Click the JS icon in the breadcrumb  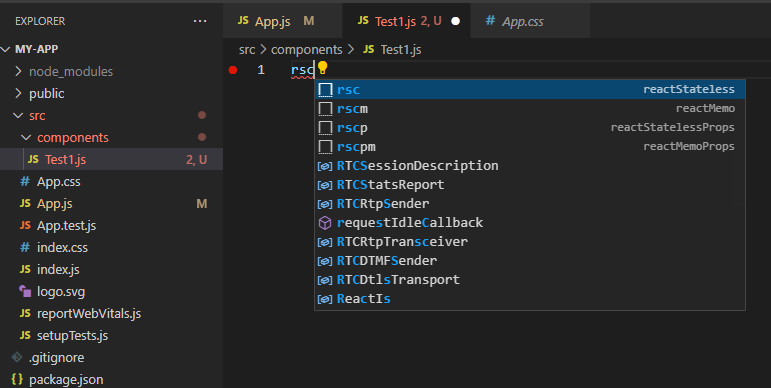369,49
